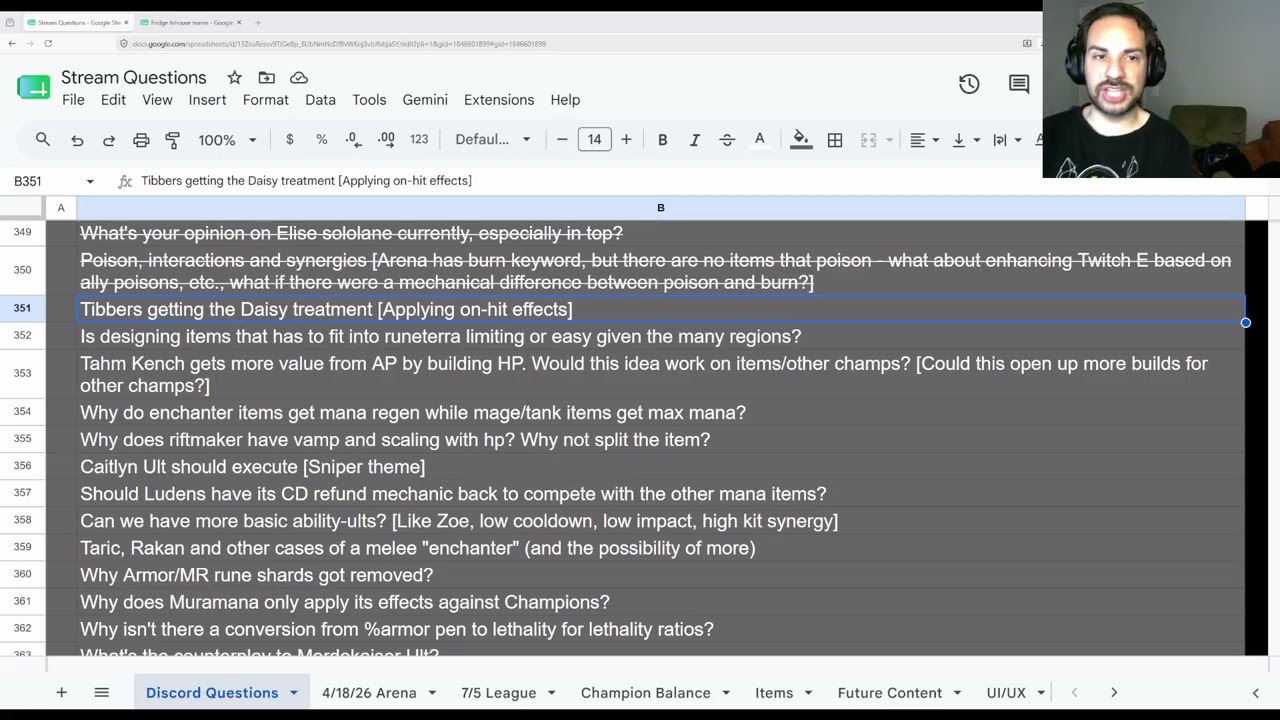Switch to 7/5 League sheet tab
Image resolution: width=1280 pixels, height=720 pixels.
pos(498,693)
